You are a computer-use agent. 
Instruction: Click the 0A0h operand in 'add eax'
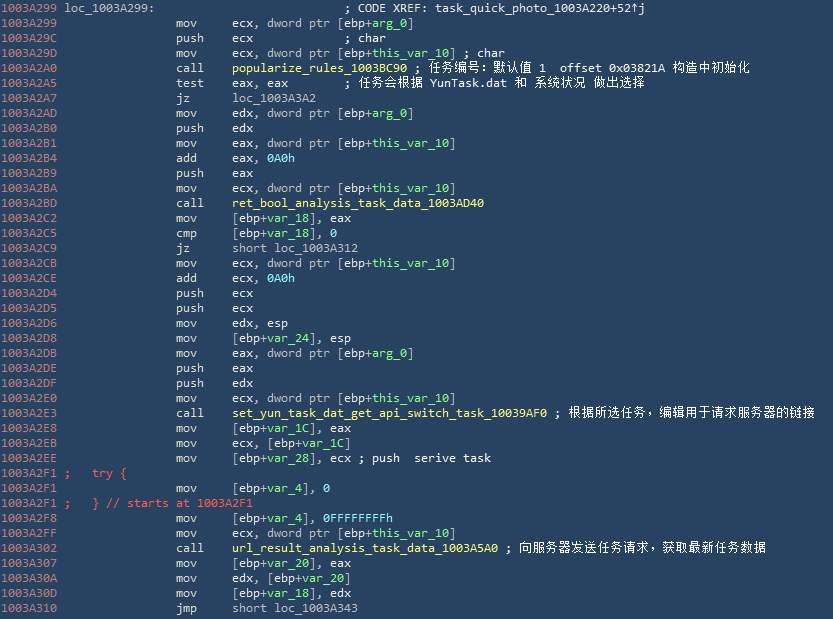(x=281, y=158)
